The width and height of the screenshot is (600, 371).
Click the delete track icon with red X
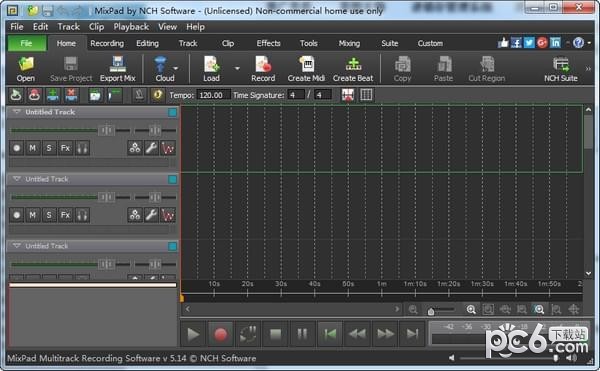(71, 94)
